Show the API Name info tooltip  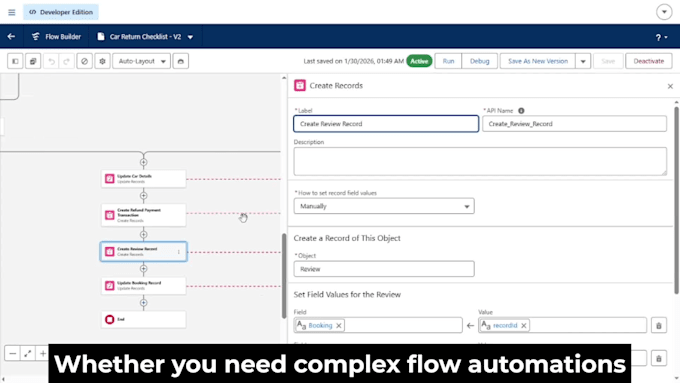point(521,111)
